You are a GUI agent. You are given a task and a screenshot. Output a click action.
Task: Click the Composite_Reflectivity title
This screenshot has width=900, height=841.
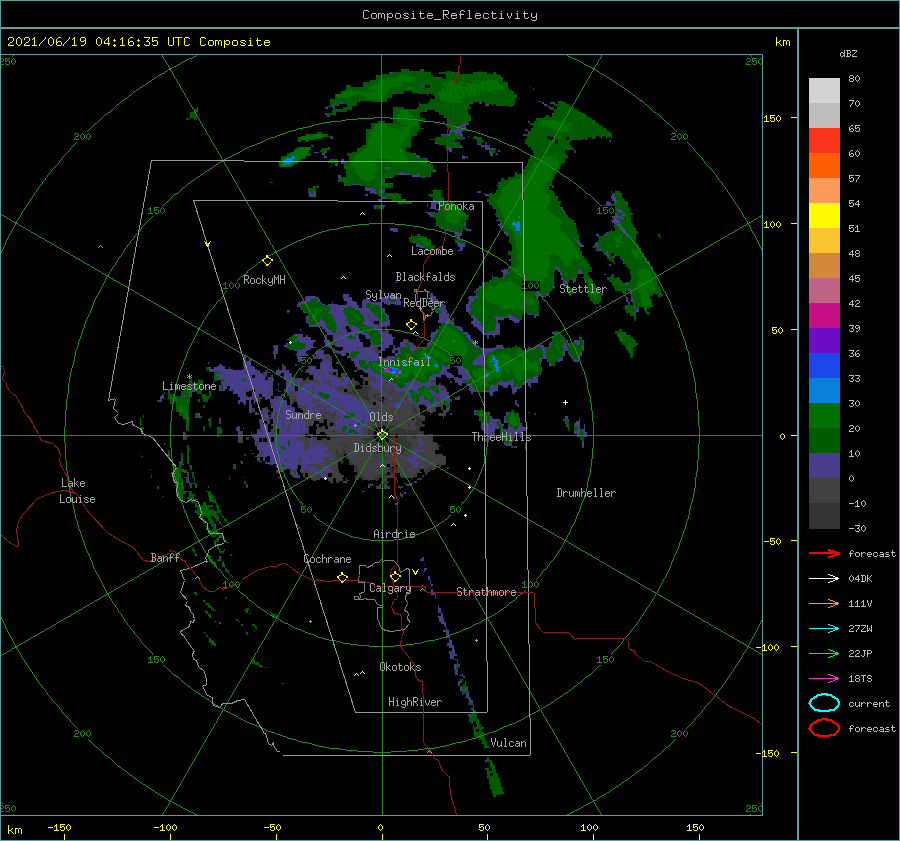click(x=450, y=15)
